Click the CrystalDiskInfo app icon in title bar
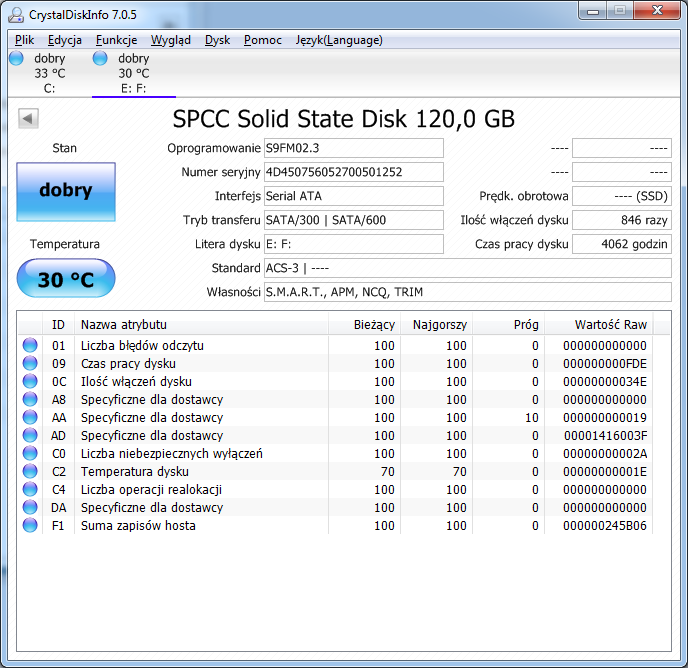Image resolution: width=692 pixels, height=670 pixels. [16, 15]
